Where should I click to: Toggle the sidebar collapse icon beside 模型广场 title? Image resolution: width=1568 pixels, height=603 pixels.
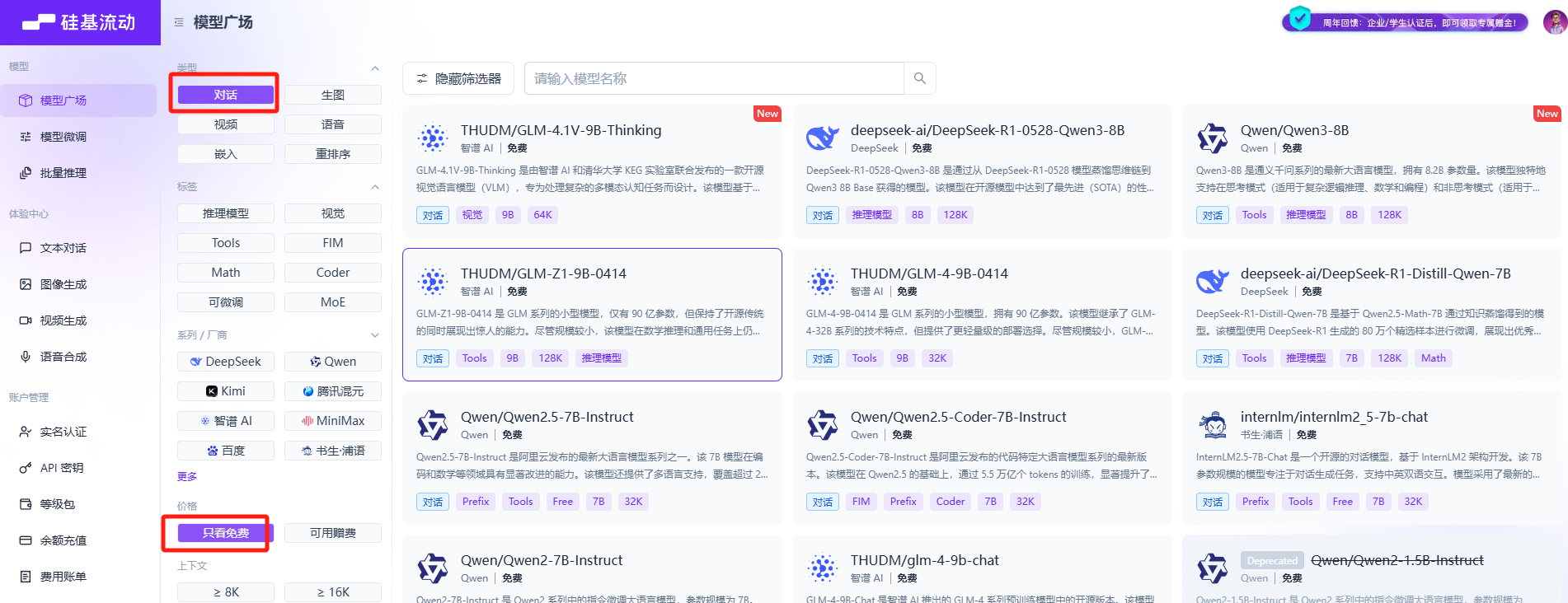point(179,22)
